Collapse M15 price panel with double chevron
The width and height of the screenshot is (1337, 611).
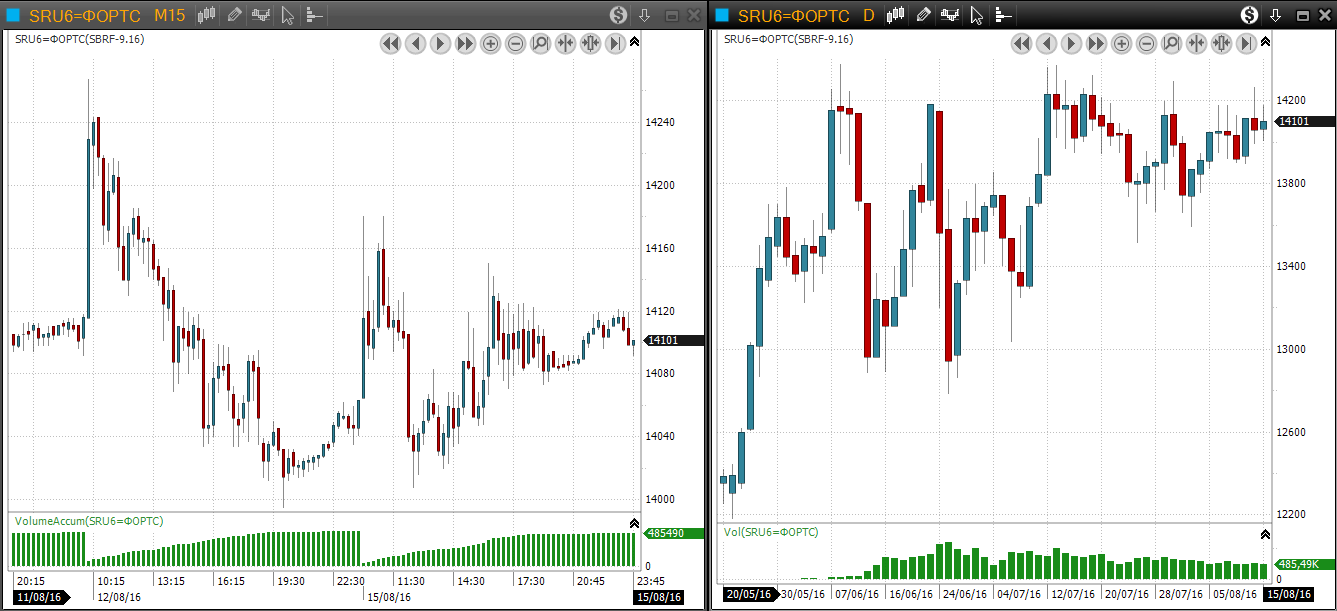click(634, 41)
